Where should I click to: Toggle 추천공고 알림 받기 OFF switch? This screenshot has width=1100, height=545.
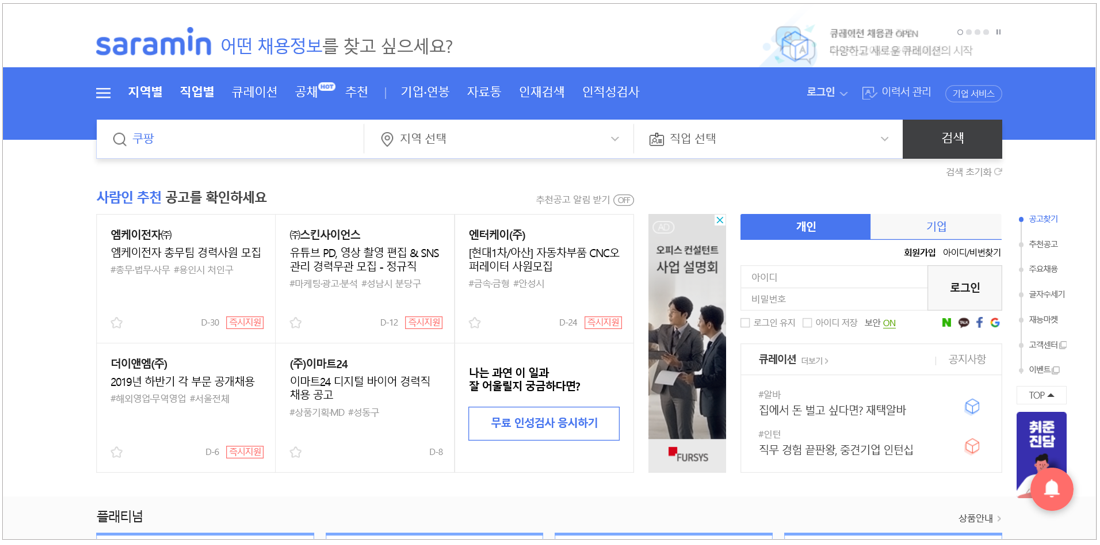click(623, 200)
